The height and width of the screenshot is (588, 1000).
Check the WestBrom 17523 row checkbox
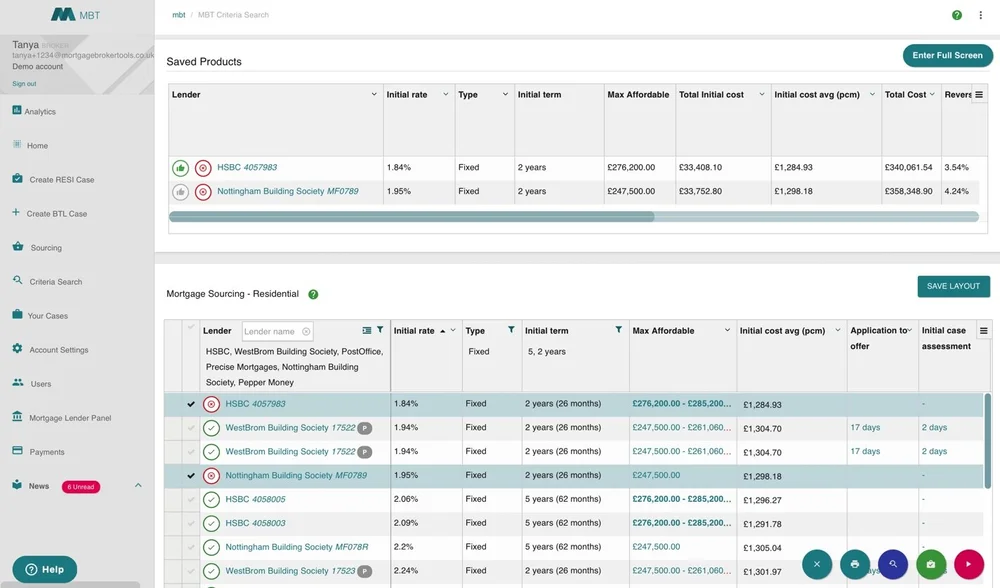tap(191, 571)
